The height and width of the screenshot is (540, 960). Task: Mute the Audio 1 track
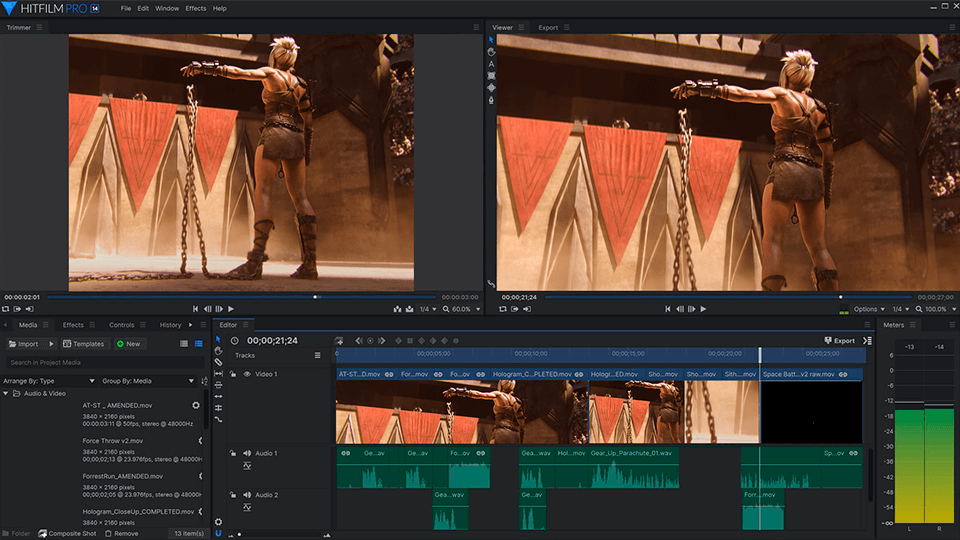pyautogui.click(x=247, y=454)
